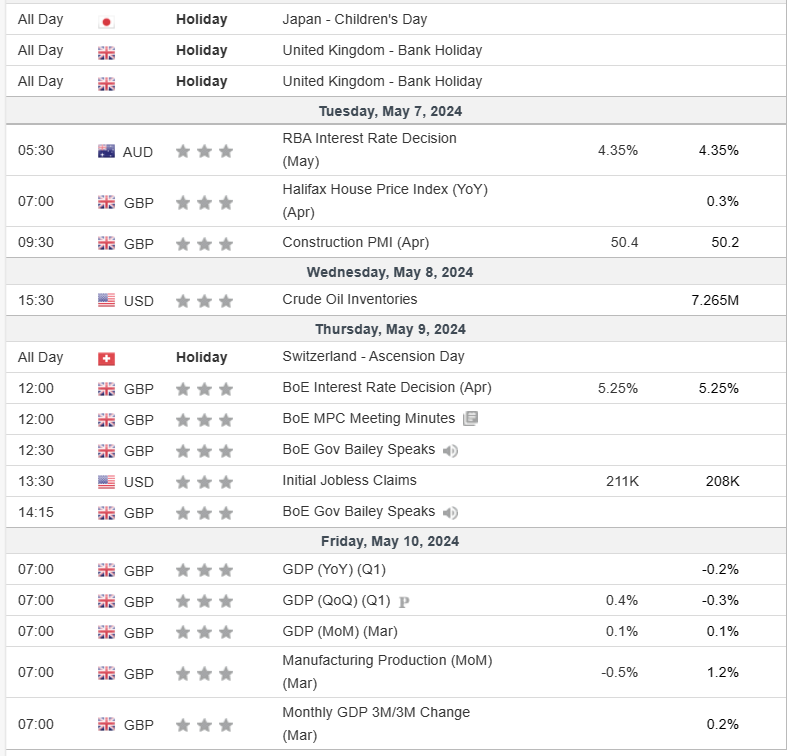Open the Initial Jobless Claims event
The width and height of the screenshot is (795, 756).
349,480
